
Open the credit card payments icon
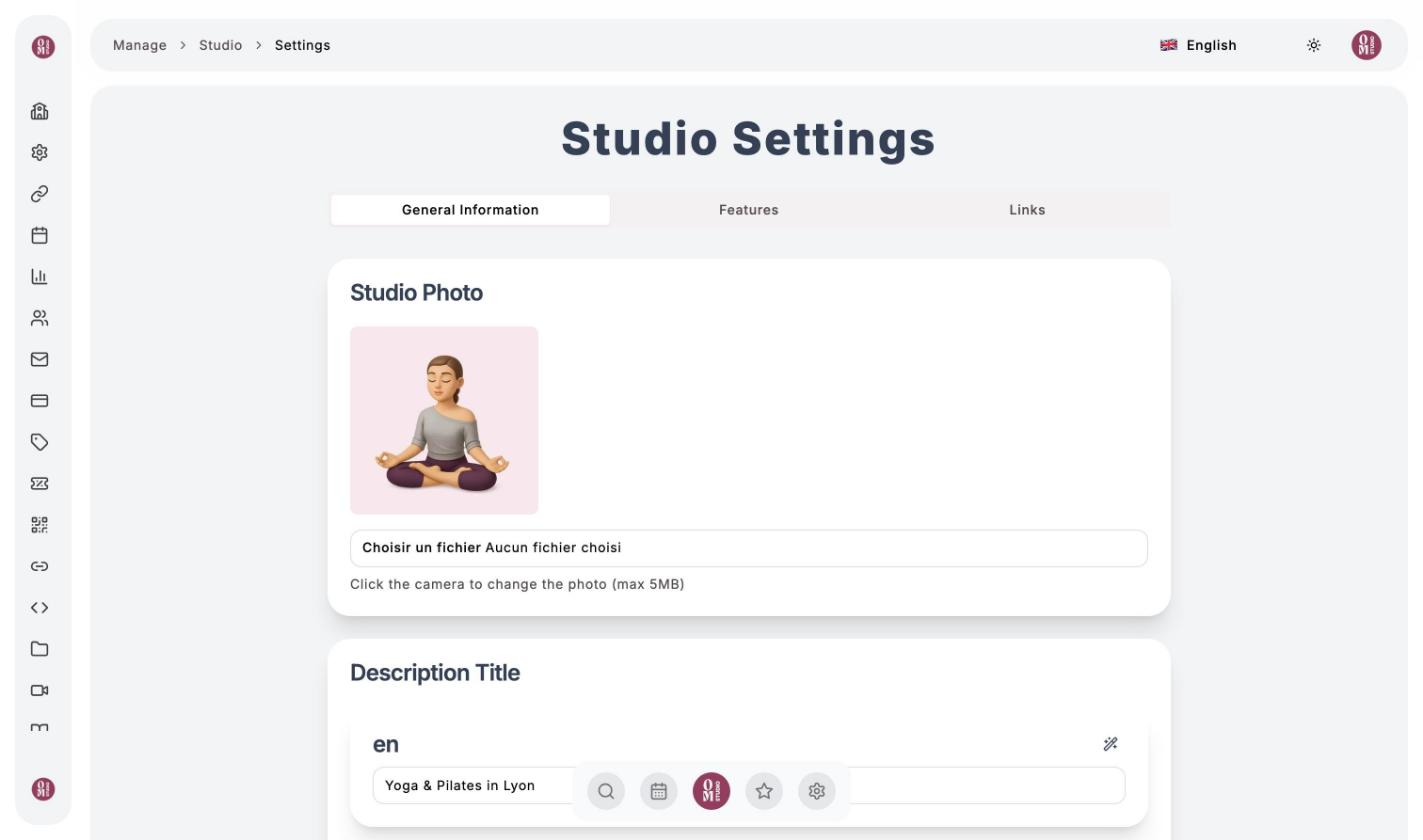point(40,401)
